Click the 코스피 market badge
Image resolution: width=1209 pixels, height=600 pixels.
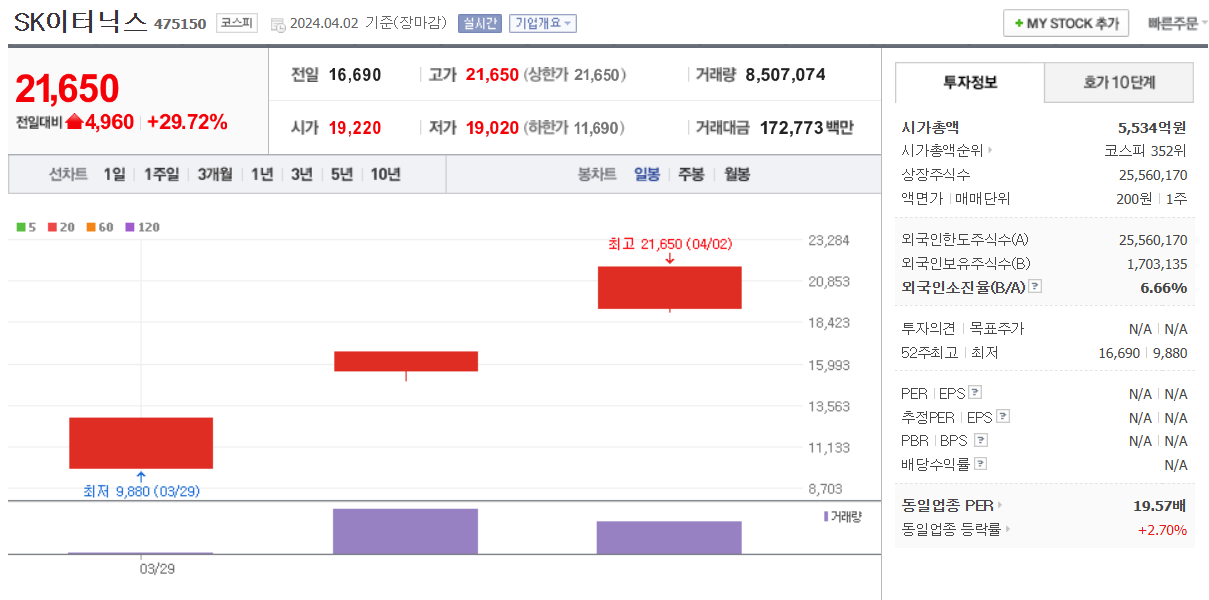(237, 23)
